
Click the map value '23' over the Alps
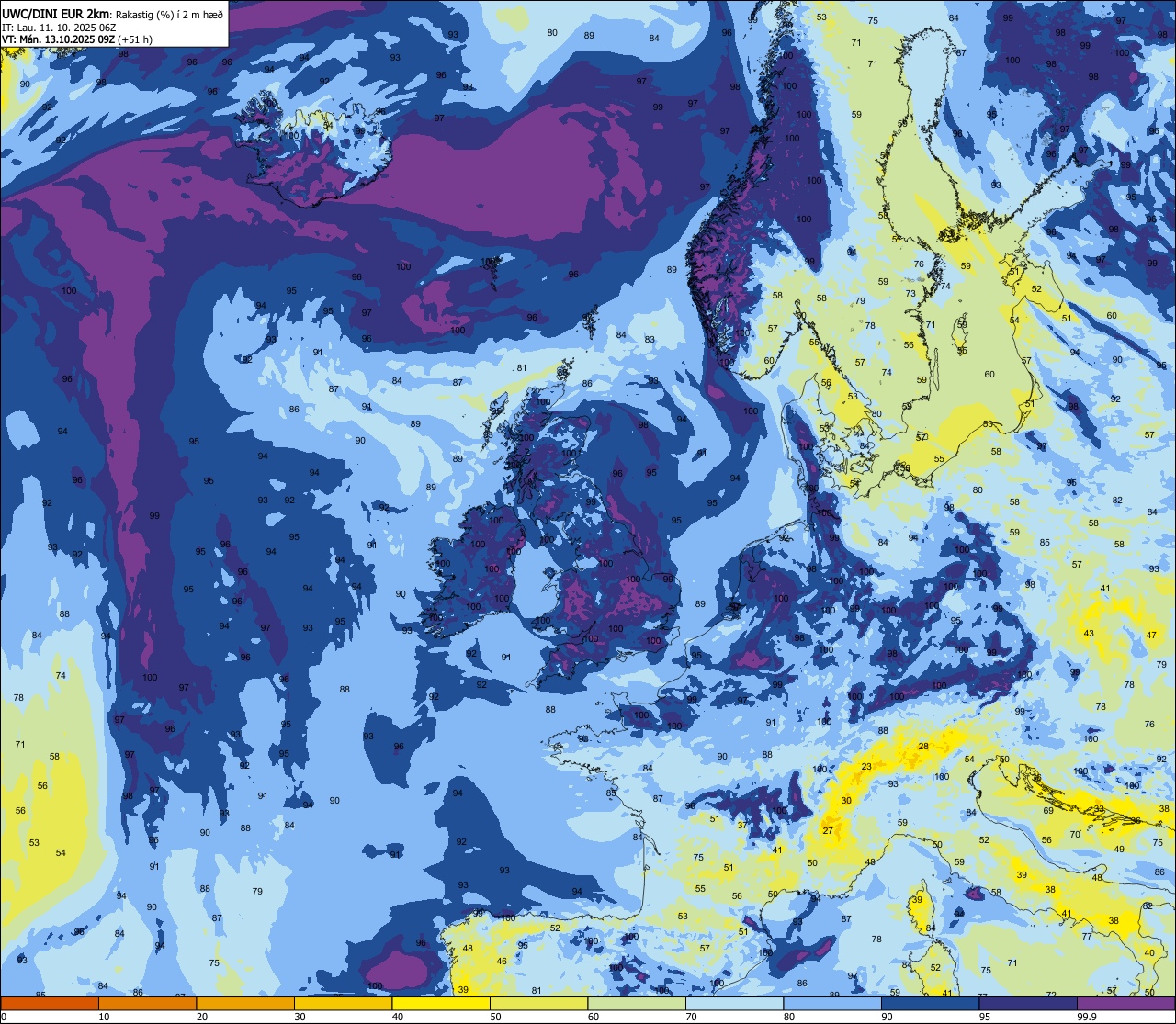coord(866,767)
